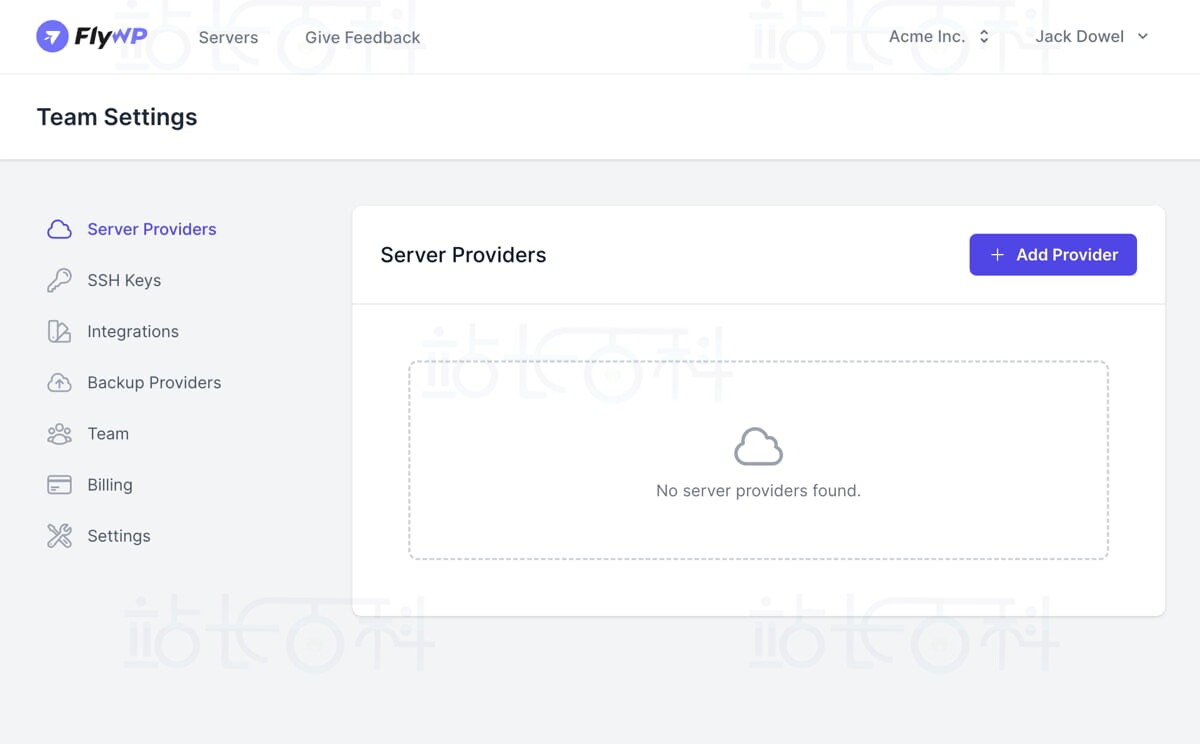The image size is (1200, 744).
Task: Open the Backup Providers settings link
Action: (154, 382)
